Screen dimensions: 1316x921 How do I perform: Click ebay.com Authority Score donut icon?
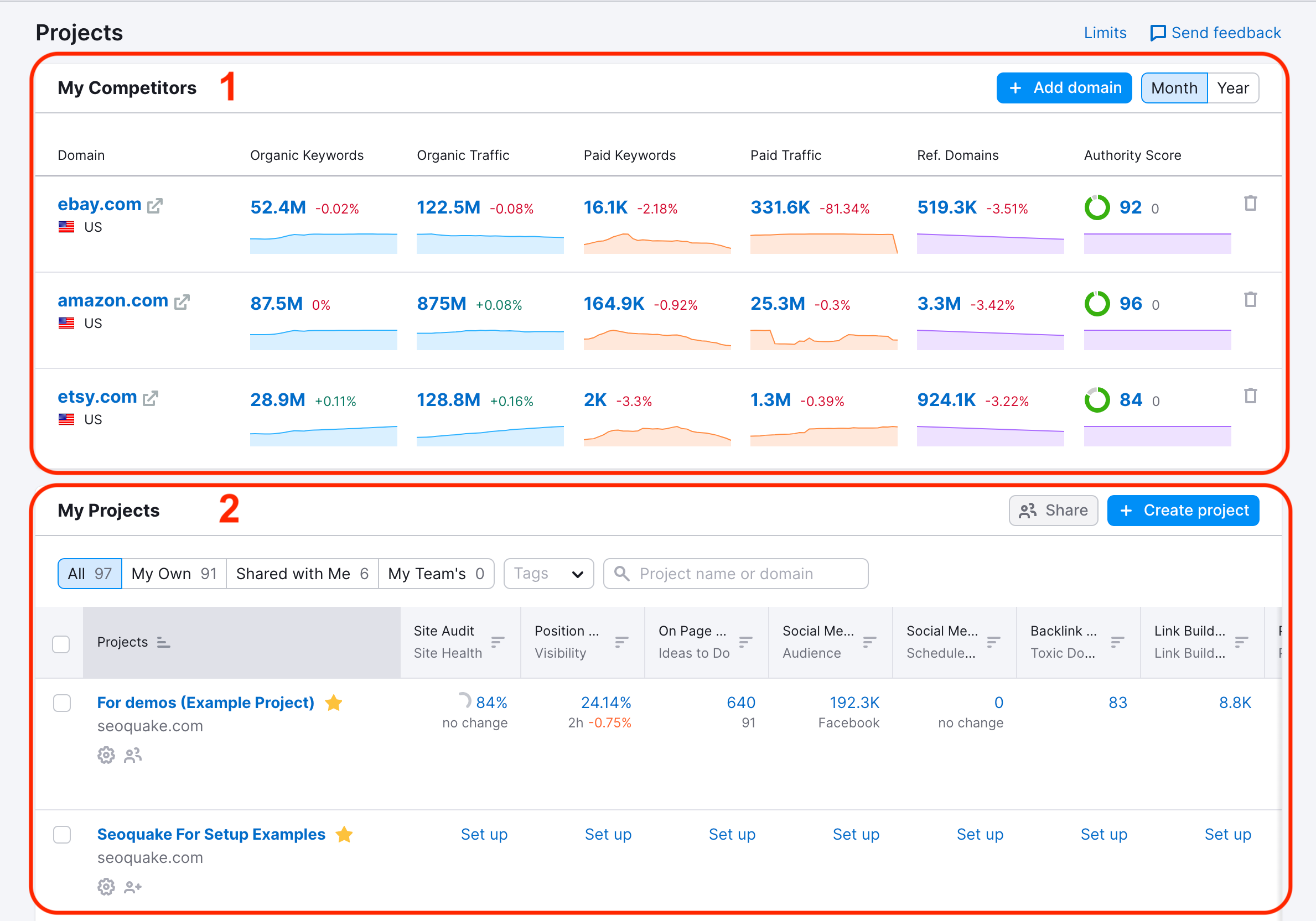[x=1097, y=207]
